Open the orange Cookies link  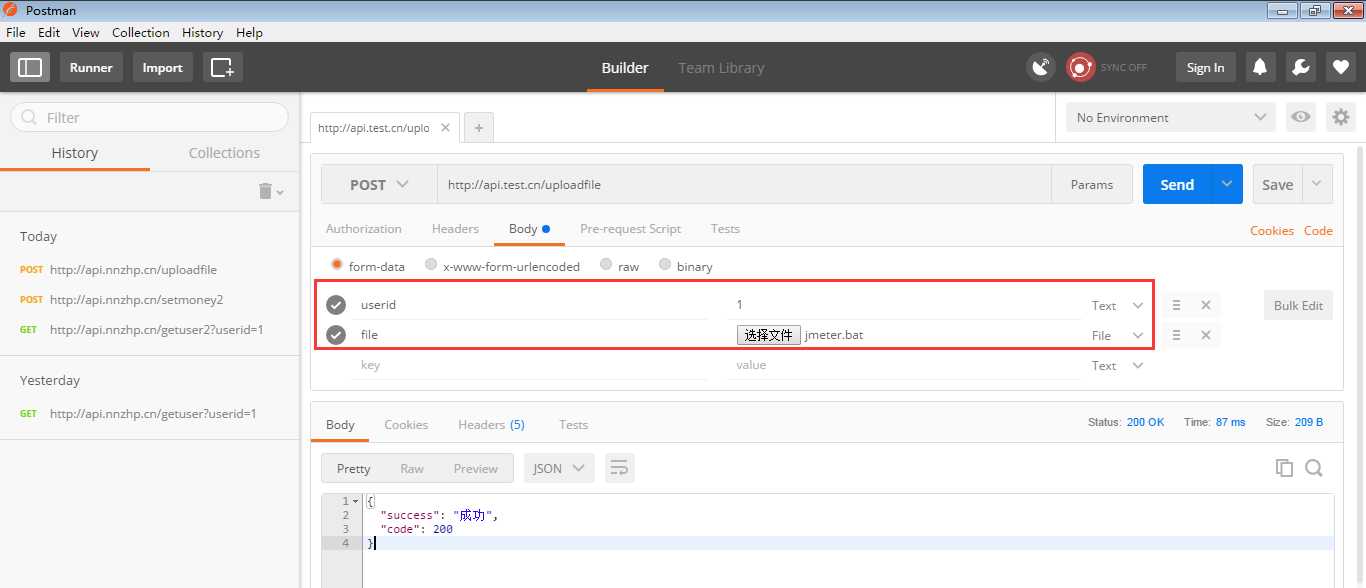click(1272, 230)
